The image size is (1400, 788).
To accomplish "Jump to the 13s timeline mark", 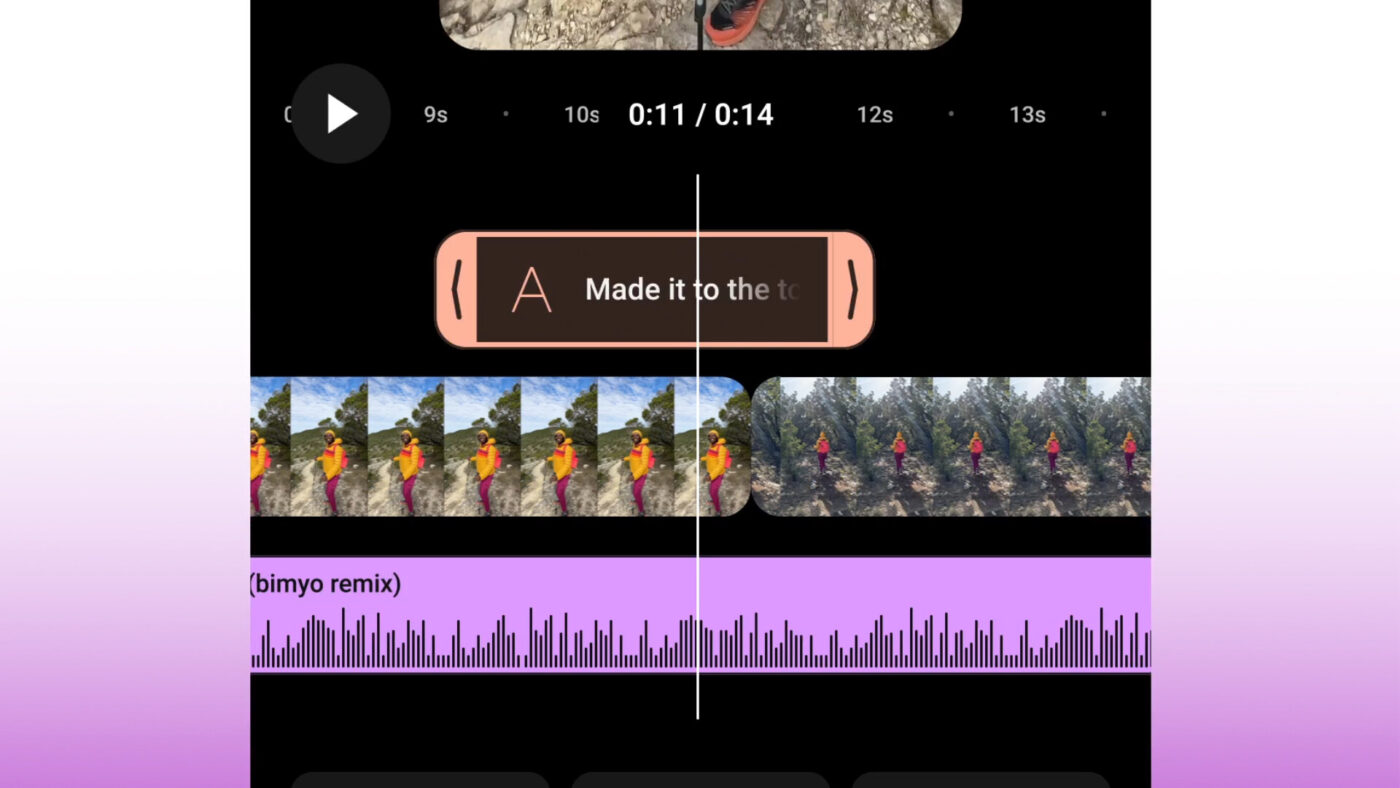I will click(x=1027, y=115).
